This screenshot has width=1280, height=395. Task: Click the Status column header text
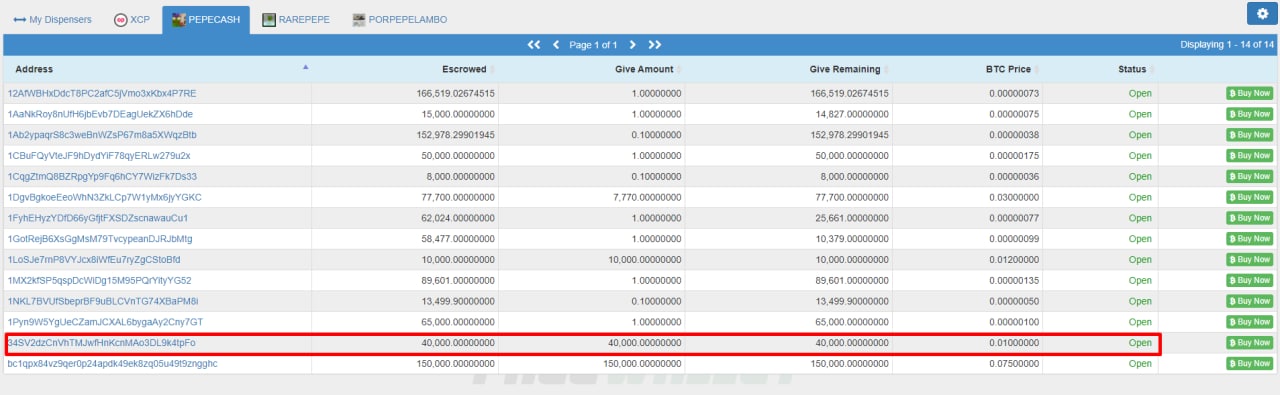click(1132, 69)
